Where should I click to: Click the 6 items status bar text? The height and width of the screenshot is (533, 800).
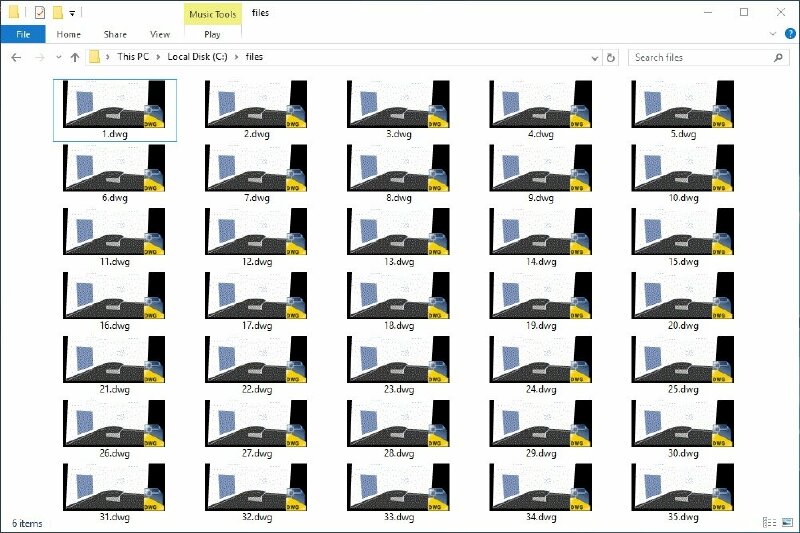[x=27, y=523]
